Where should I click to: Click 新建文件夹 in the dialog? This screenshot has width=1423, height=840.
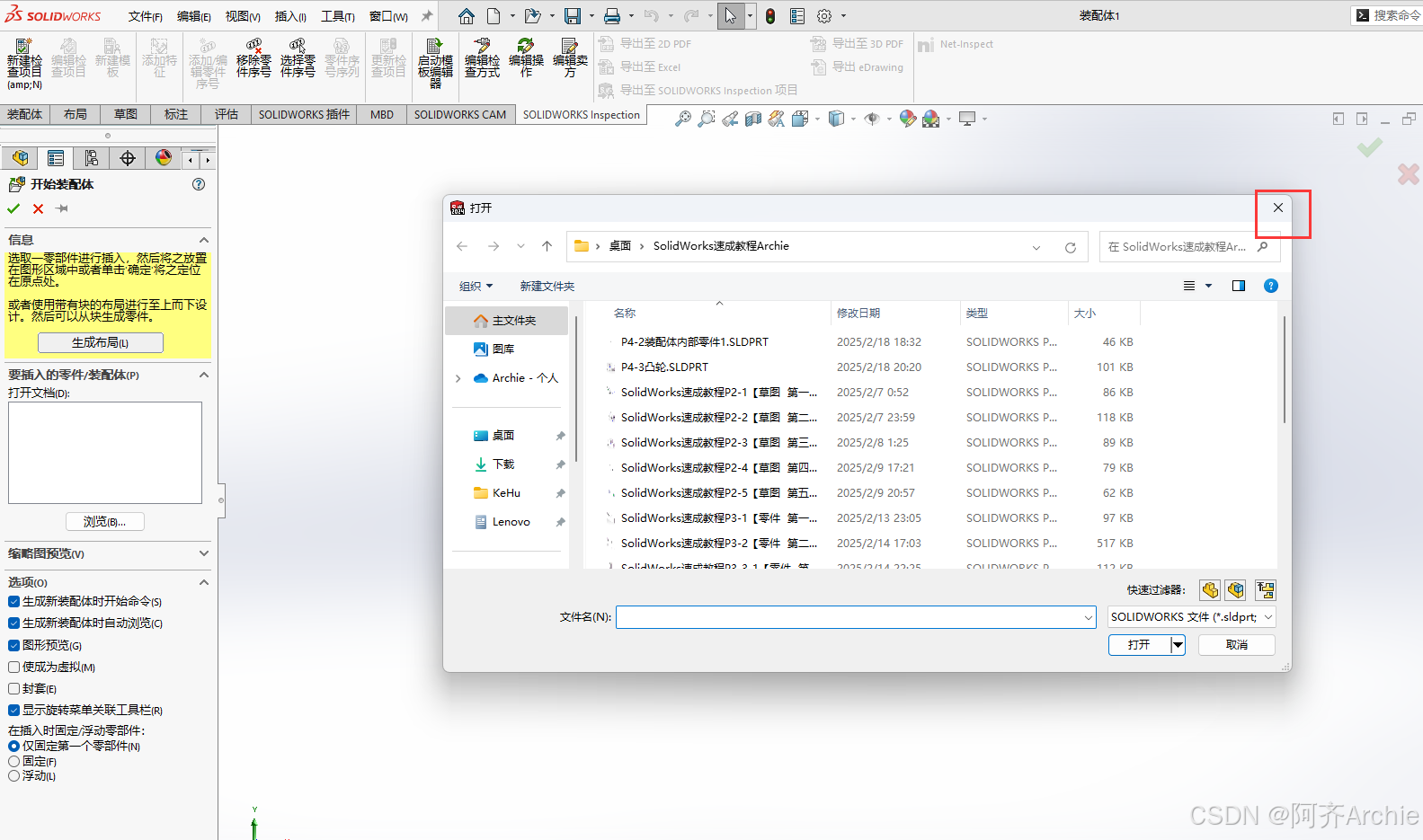[547, 286]
